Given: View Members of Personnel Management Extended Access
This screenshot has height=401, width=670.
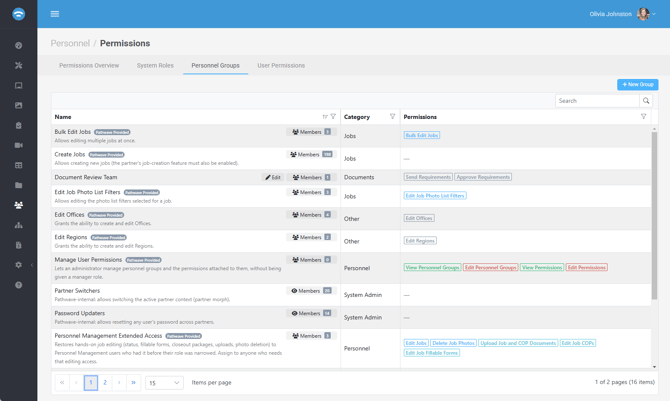Looking at the screenshot, I should click(311, 336).
